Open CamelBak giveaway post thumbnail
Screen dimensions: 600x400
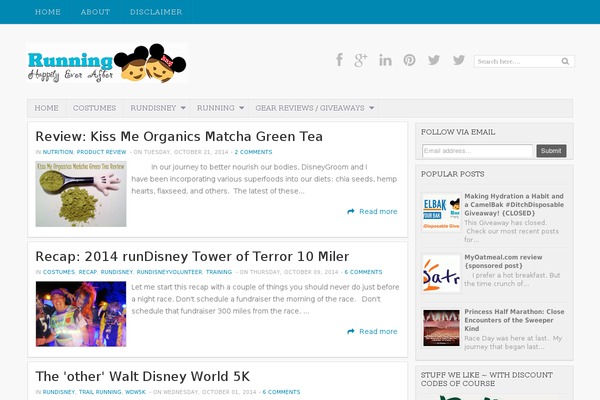(x=441, y=212)
